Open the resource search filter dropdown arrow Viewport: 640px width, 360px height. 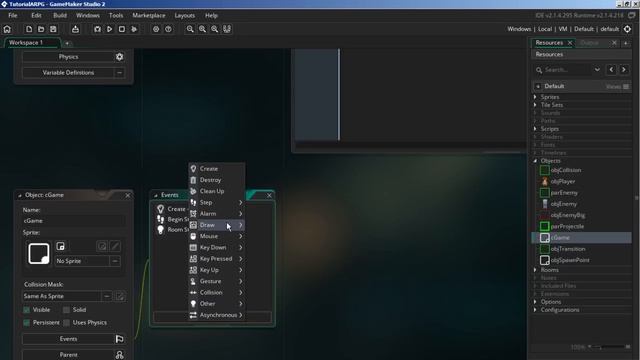597,70
